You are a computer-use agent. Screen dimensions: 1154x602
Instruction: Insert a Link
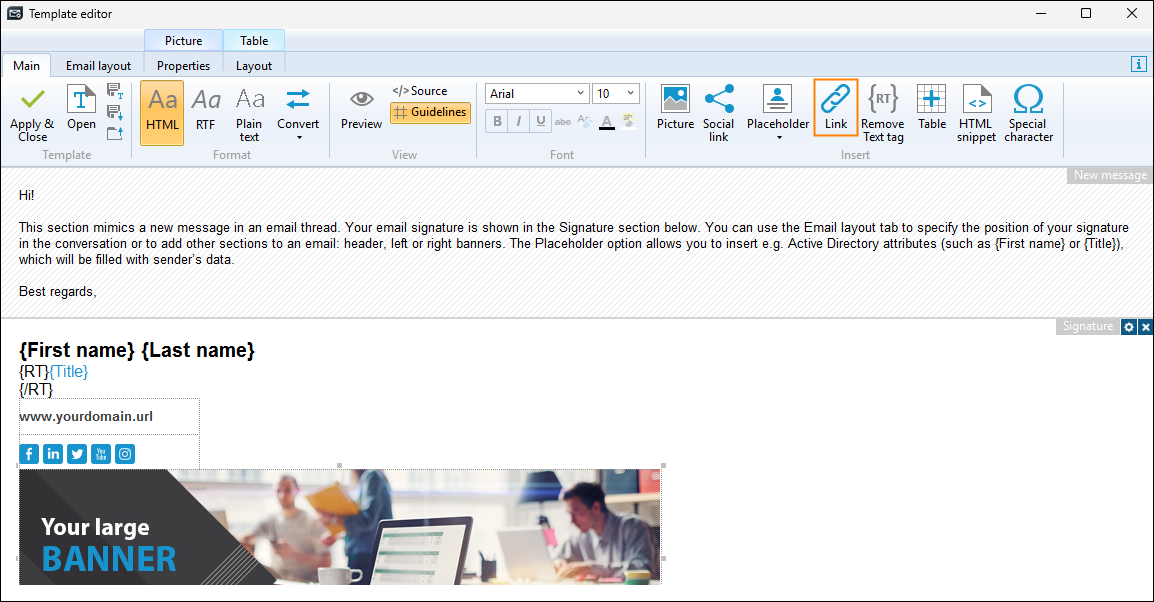pyautogui.click(x=835, y=107)
